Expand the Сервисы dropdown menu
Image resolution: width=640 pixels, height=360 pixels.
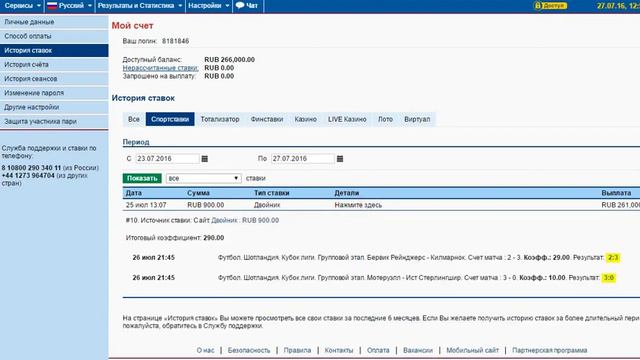(x=22, y=6)
